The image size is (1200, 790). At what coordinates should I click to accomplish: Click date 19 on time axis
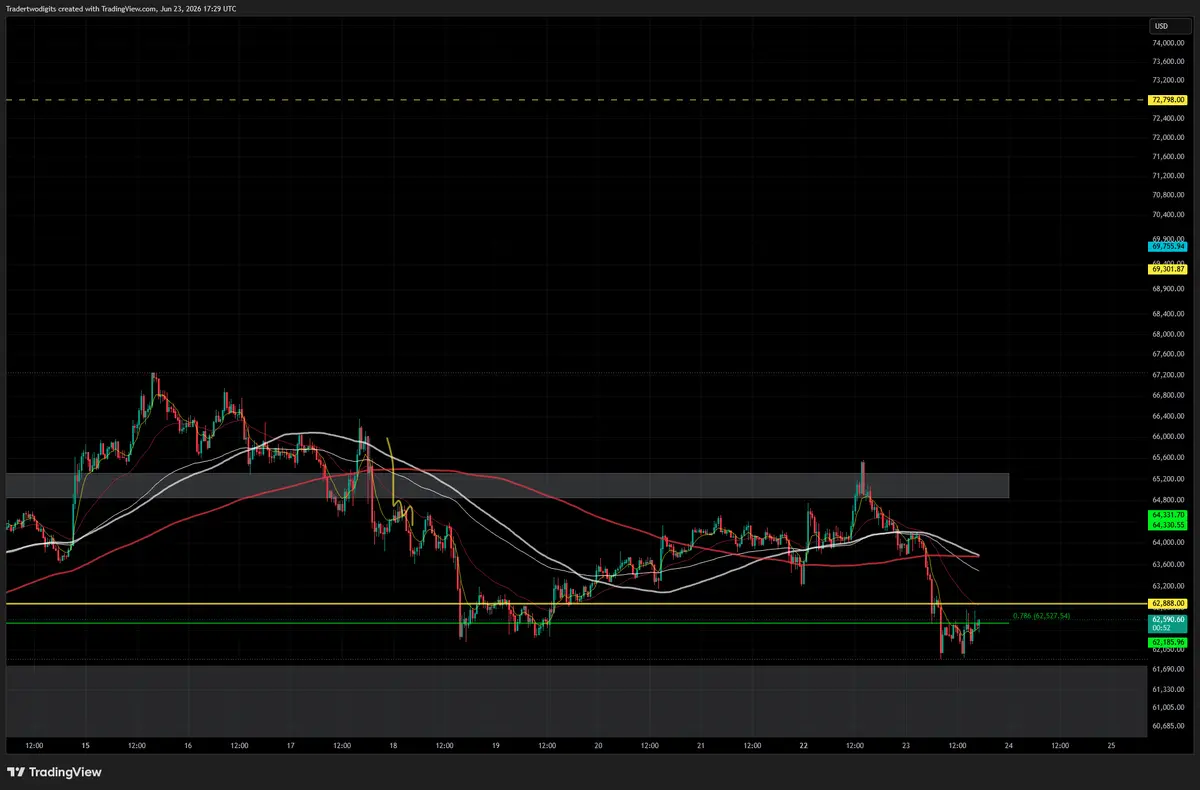[496, 745]
